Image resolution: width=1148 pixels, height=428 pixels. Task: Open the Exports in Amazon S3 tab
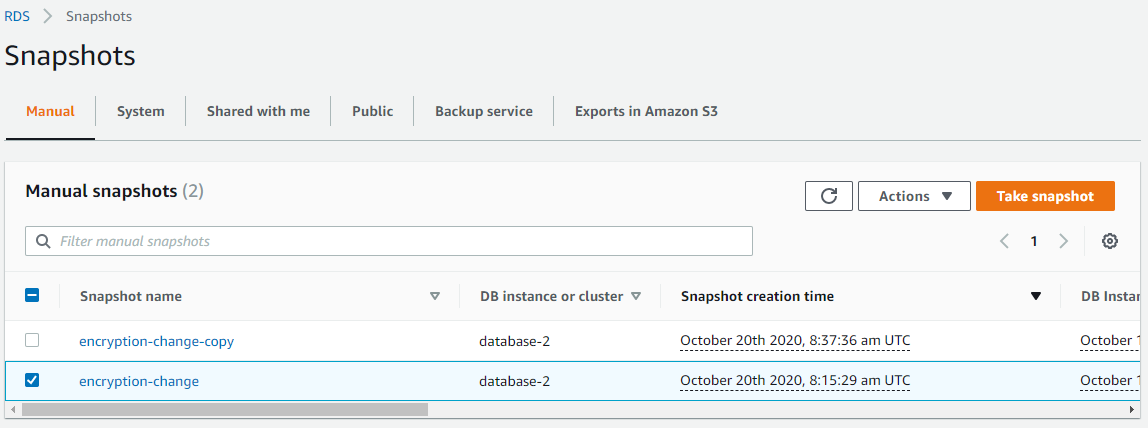[x=646, y=111]
